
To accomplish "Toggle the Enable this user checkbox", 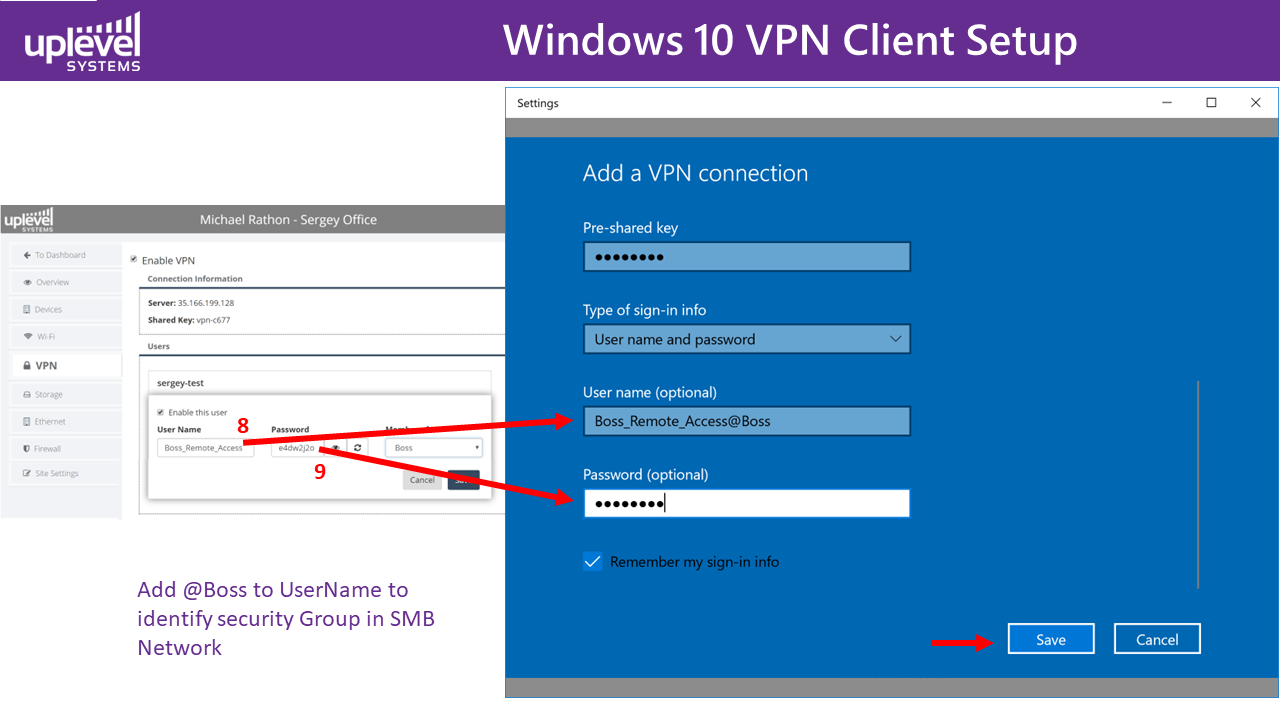I will coord(160,412).
